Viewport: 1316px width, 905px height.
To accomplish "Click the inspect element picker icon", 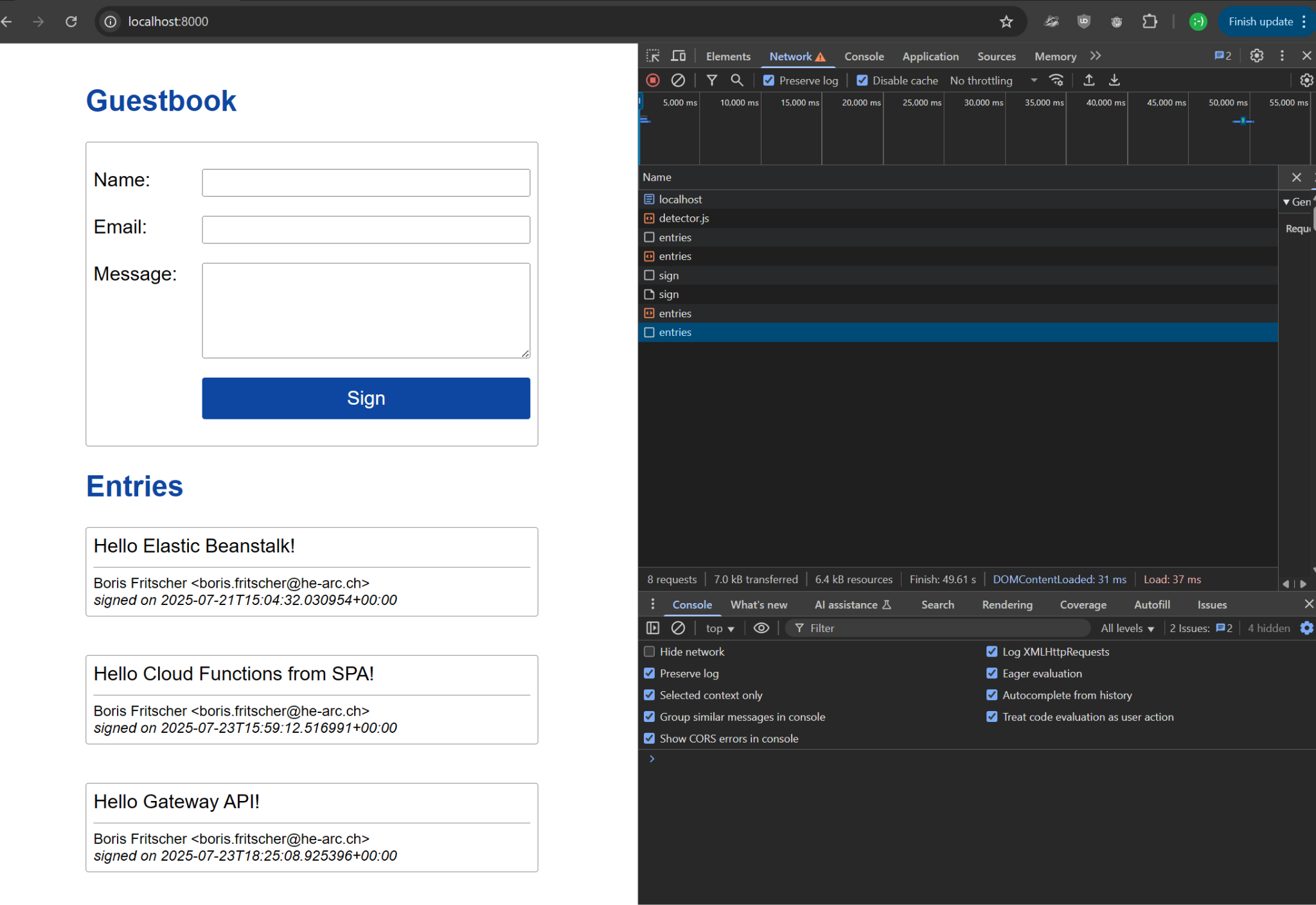I will [x=653, y=56].
